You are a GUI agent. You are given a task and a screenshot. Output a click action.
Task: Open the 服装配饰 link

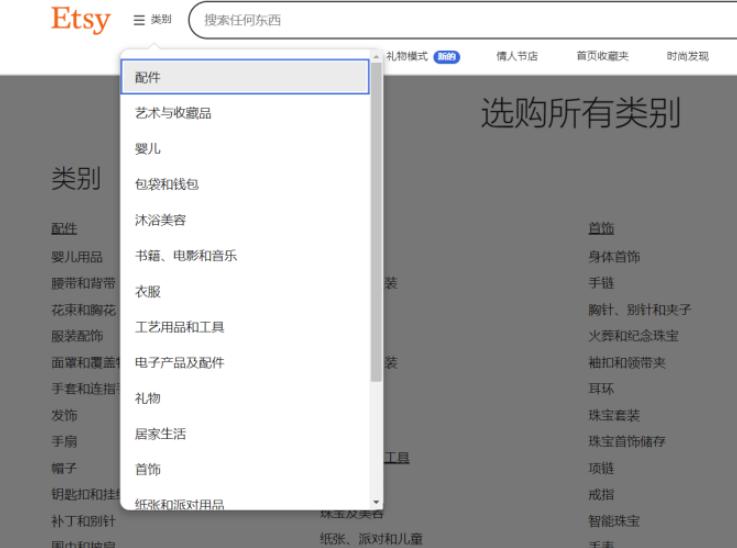77,336
